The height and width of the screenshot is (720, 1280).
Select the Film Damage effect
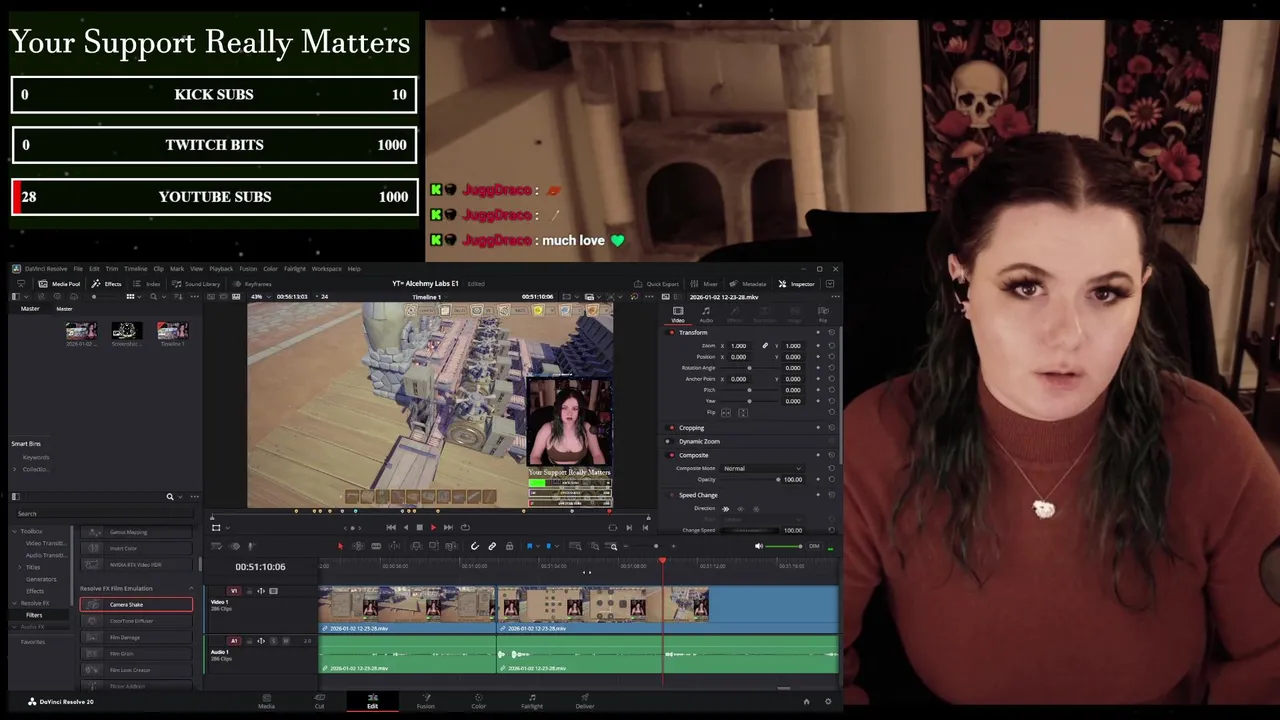[136, 637]
